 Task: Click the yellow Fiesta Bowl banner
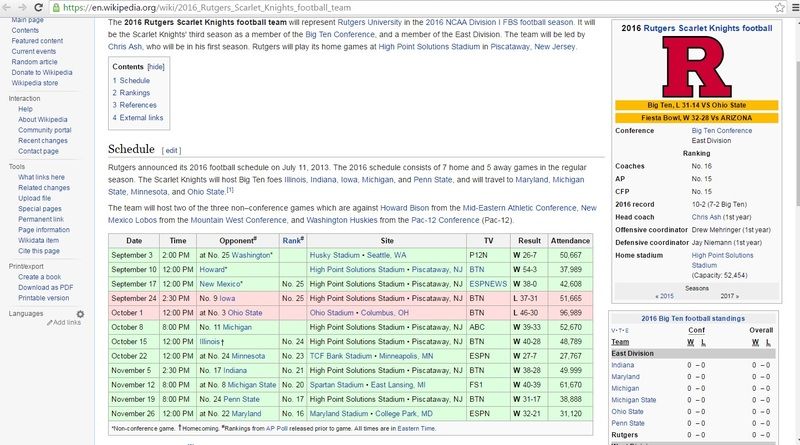pyautogui.click(x=696, y=118)
